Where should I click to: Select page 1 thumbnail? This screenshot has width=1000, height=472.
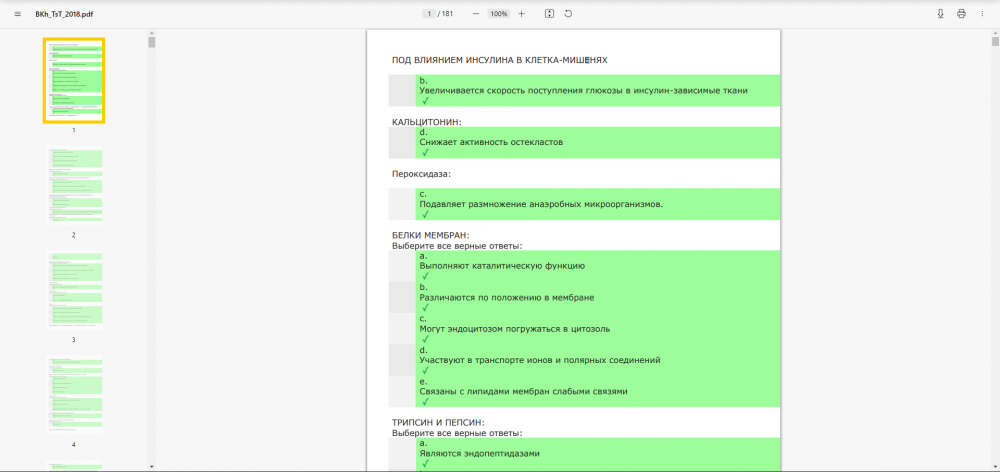point(74,80)
